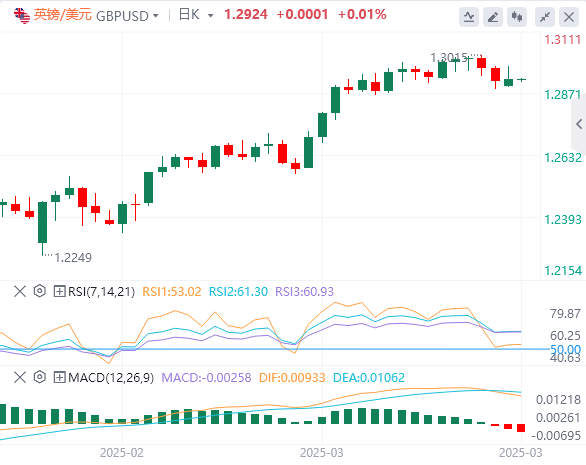Click the DEA:0.01062 value
Viewport: 586px width, 465px height.
pyautogui.click(x=368, y=378)
